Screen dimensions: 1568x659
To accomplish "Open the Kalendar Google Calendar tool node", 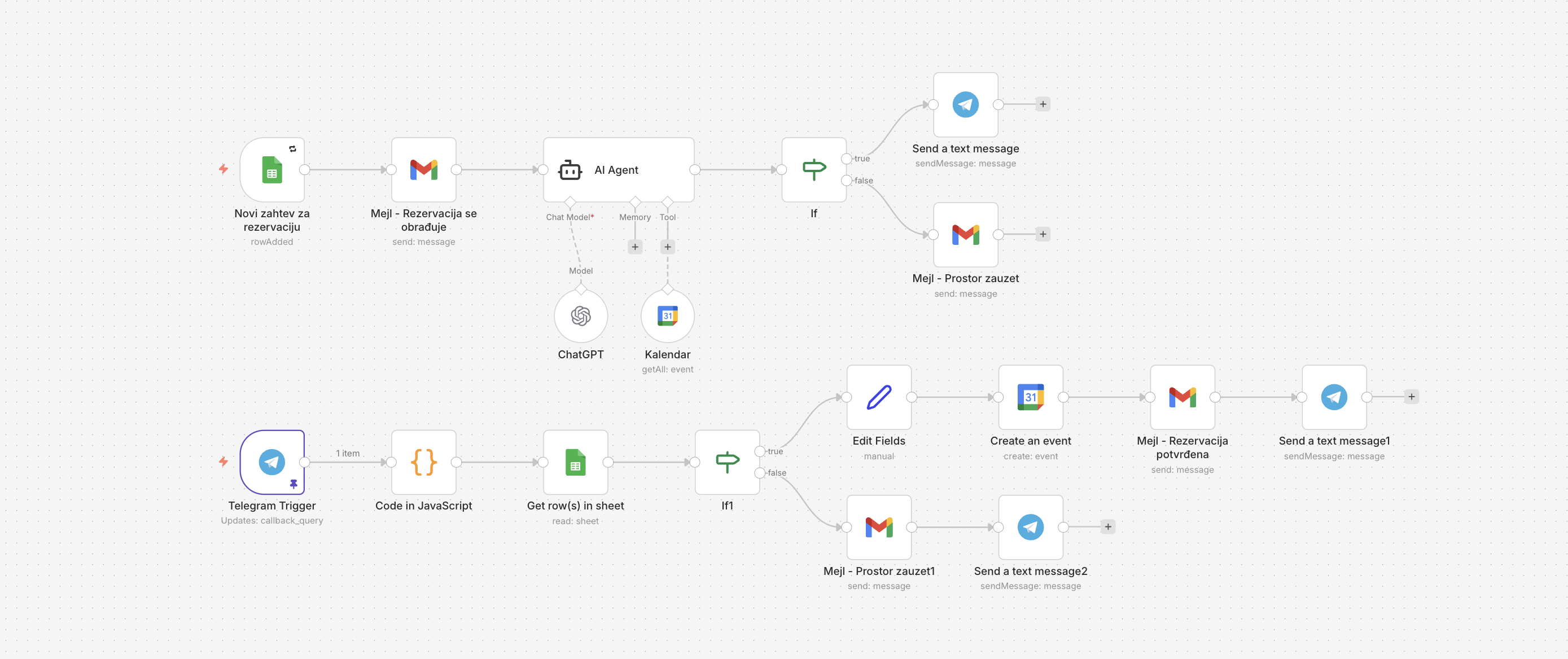I will (x=667, y=316).
